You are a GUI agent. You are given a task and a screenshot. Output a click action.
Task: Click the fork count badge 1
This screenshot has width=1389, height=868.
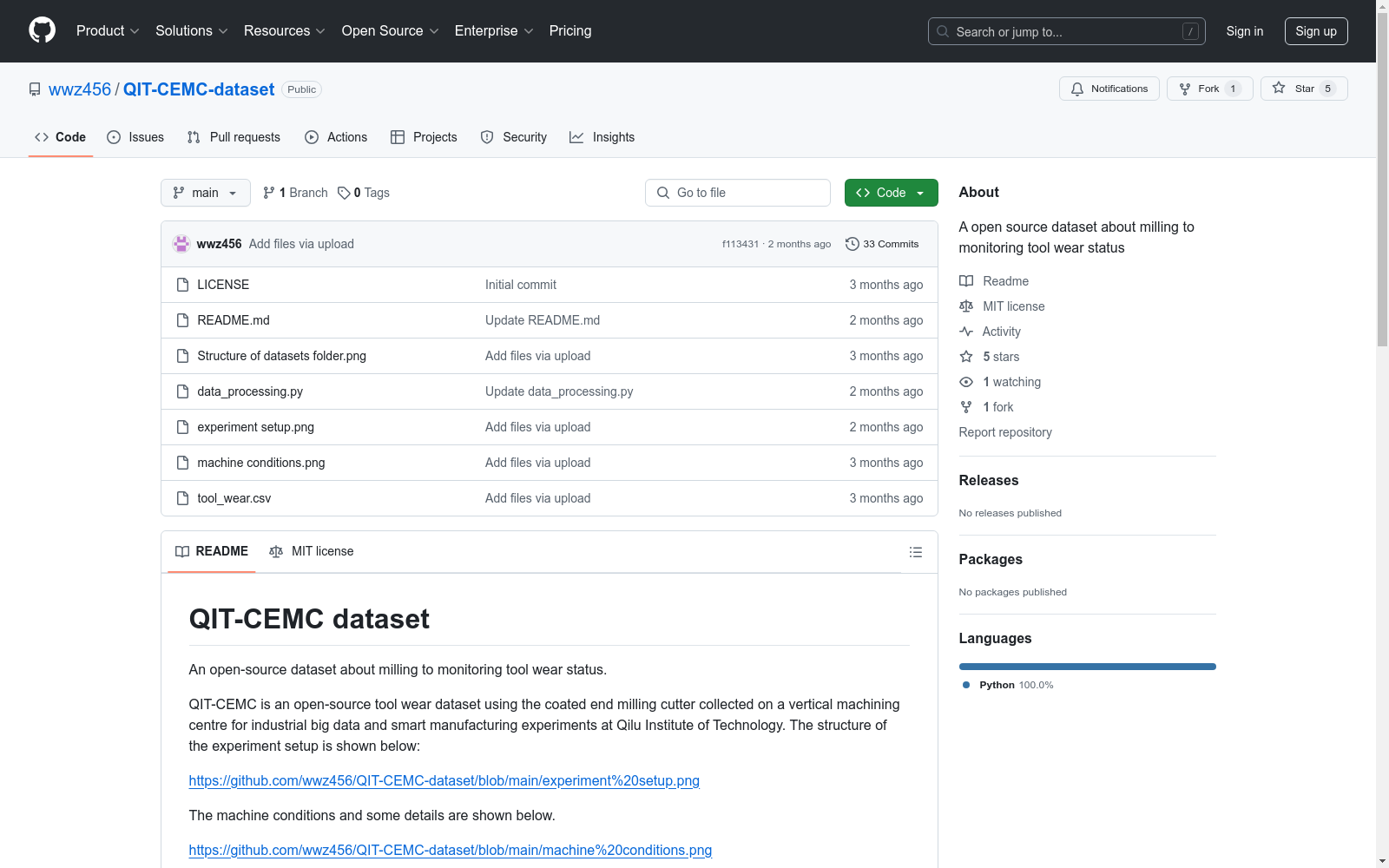pos(1233,89)
